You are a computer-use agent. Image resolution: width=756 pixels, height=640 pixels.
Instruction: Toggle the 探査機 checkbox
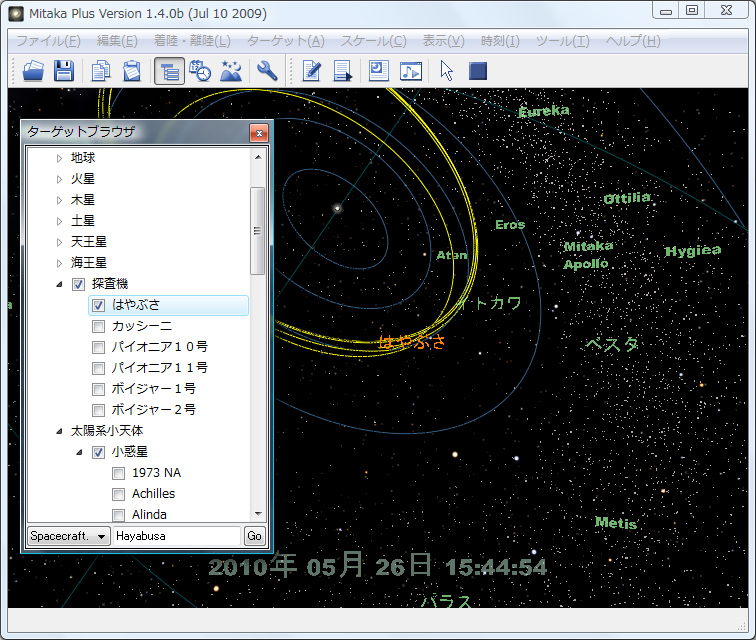pos(78,285)
